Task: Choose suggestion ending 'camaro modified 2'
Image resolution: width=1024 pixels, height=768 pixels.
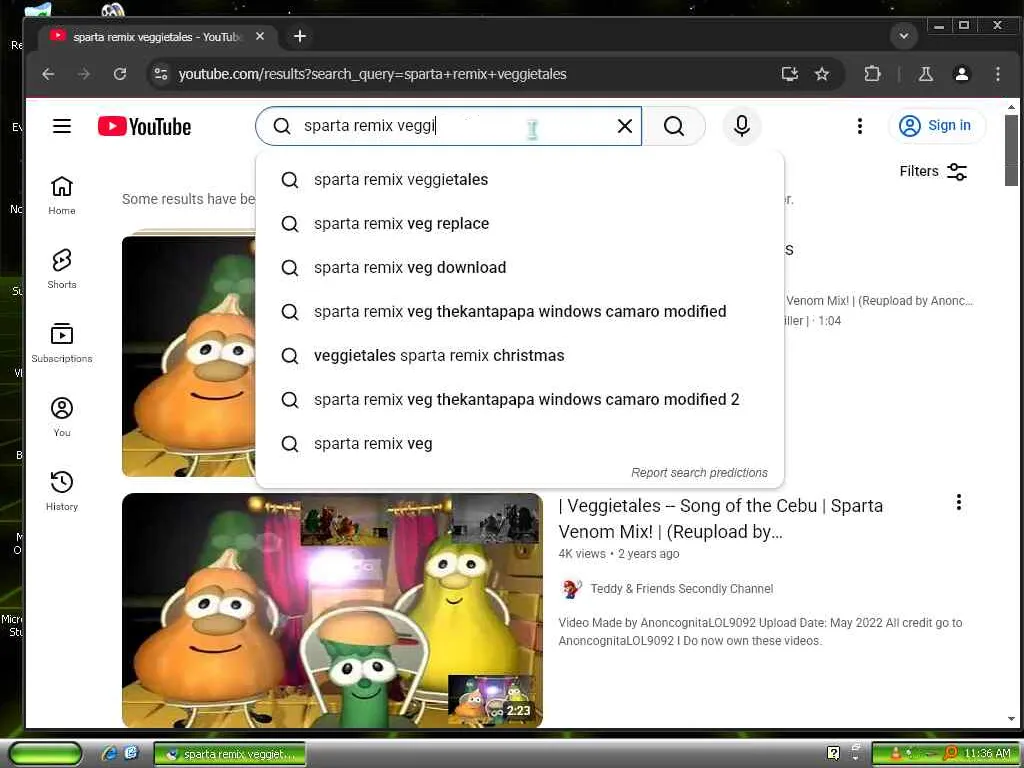Action: click(x=520, y=400)
